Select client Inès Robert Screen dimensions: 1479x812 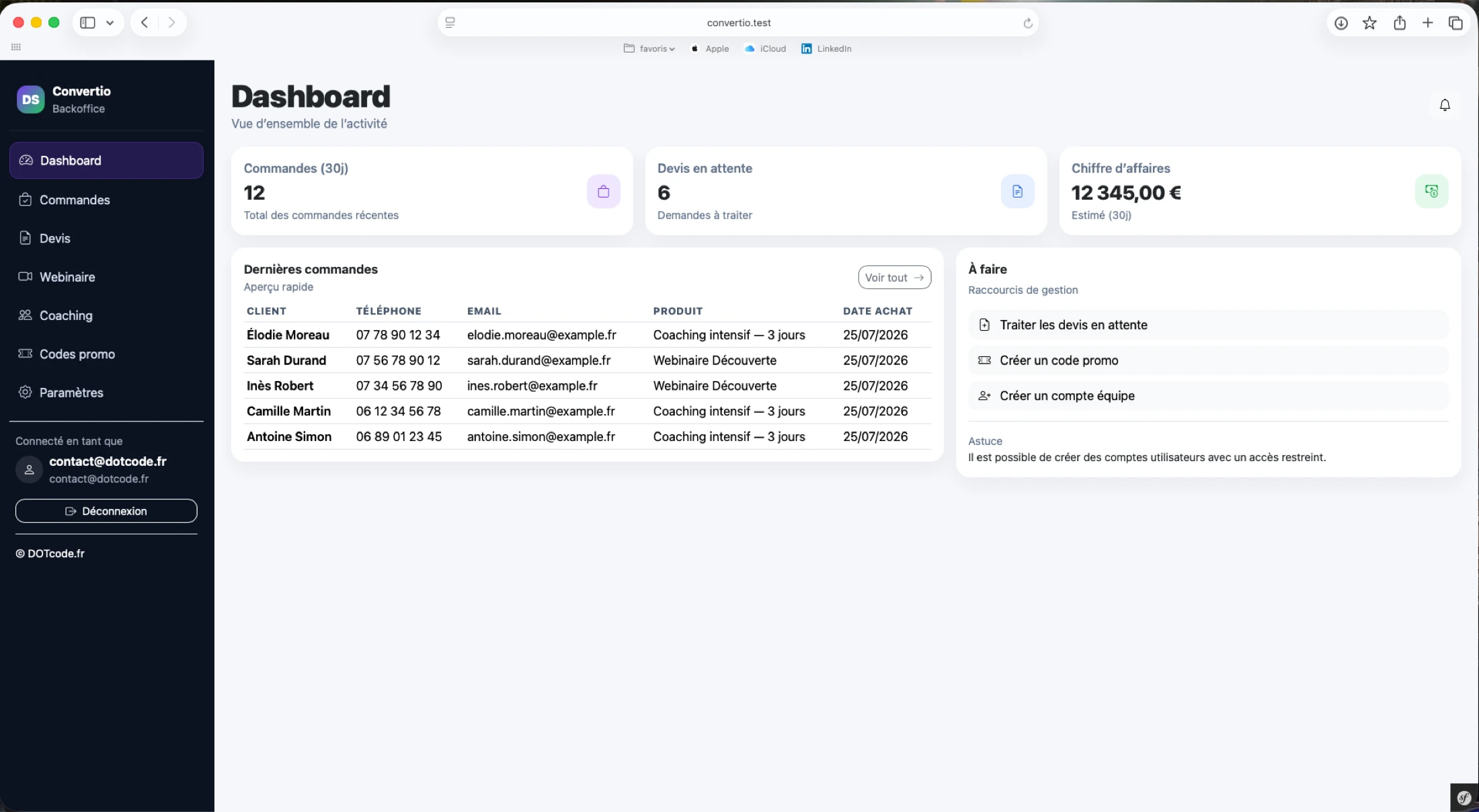point(280,386)
